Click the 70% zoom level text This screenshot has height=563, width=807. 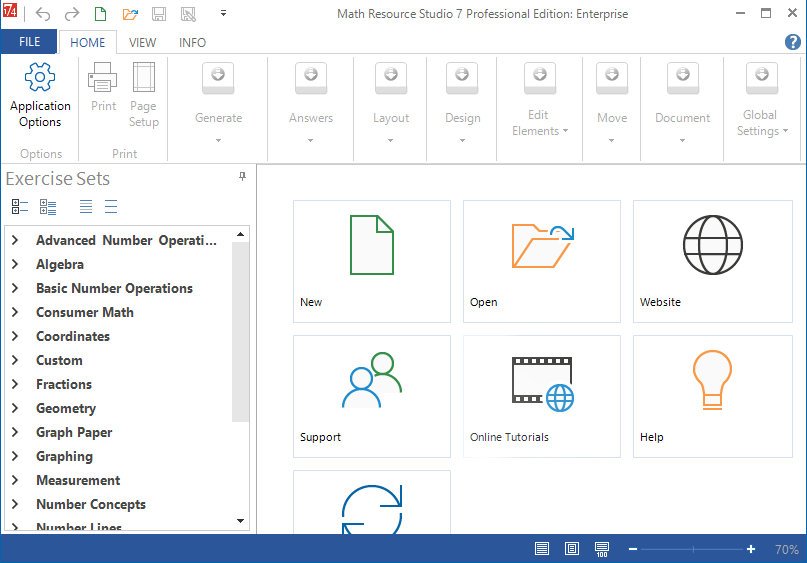click(786, 549)
